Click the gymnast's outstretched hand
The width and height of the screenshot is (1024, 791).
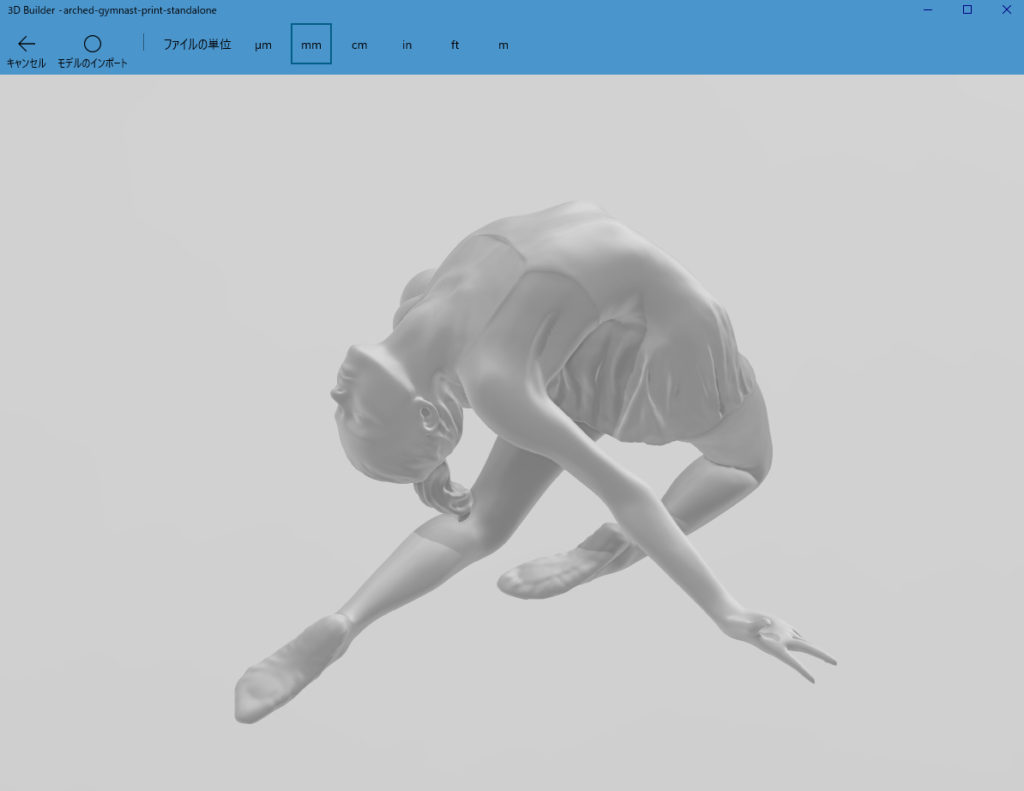tap(780, 640)
